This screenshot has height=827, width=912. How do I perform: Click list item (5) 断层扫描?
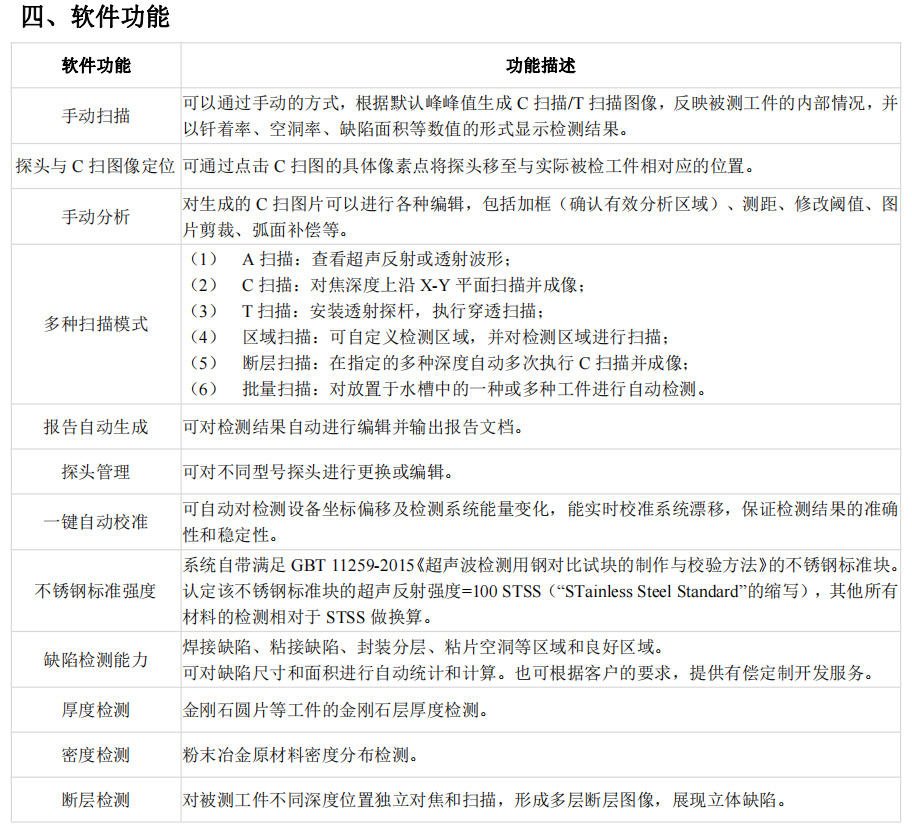[x=439, y=363]
